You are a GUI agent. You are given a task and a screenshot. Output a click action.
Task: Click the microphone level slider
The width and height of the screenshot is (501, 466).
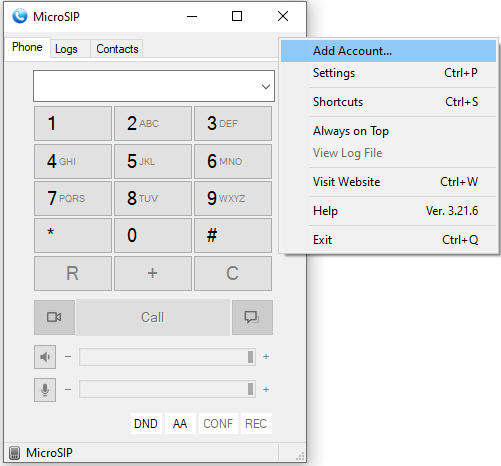click(167, 389)
